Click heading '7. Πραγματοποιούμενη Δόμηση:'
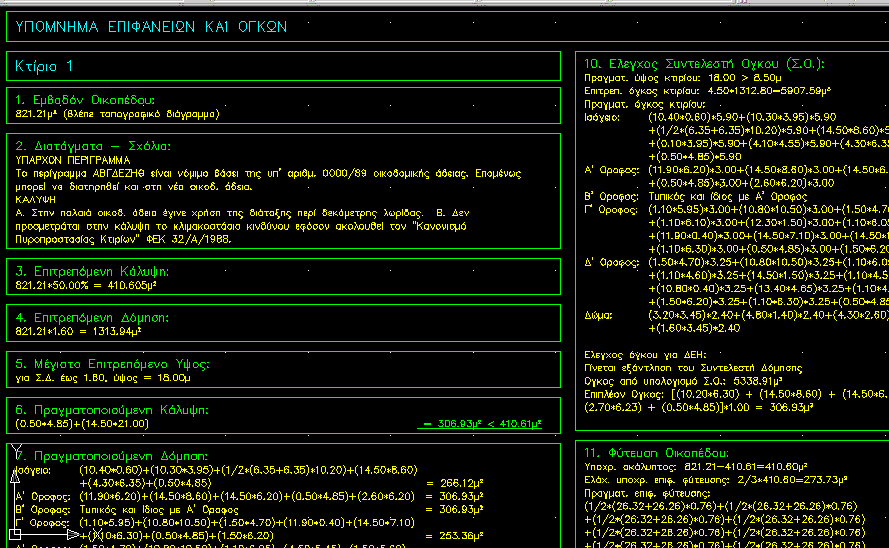889x548 pixels. (x=111, y=456)
